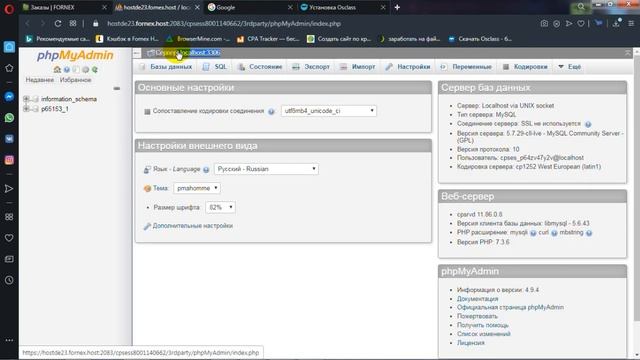The height and width of the screenshot is (360, 640).
Task: Switch to the Импорт tab
Action: pos(358,67)
